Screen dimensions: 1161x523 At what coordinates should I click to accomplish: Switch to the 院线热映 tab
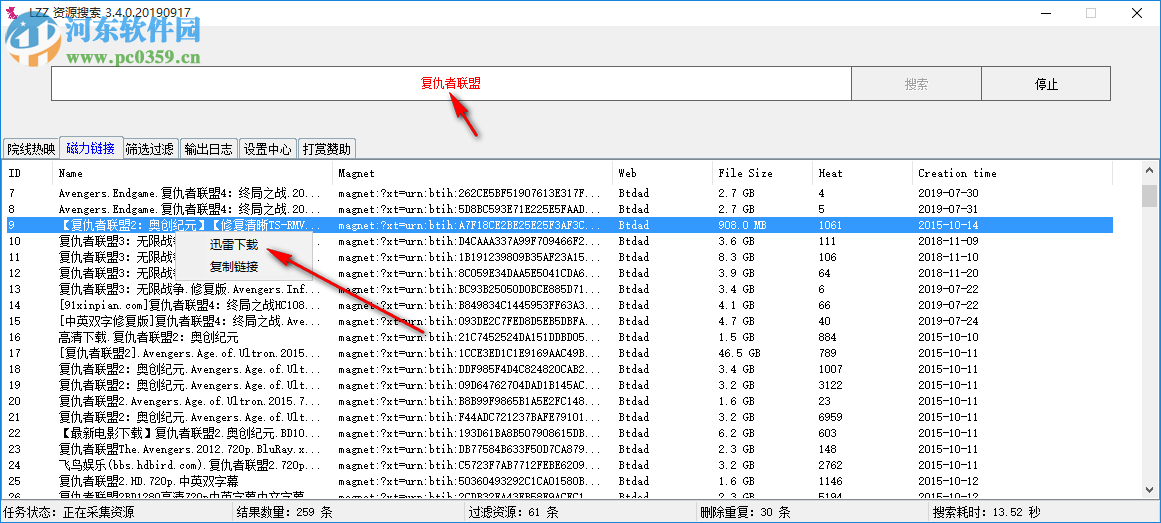[x=31, y=149]
